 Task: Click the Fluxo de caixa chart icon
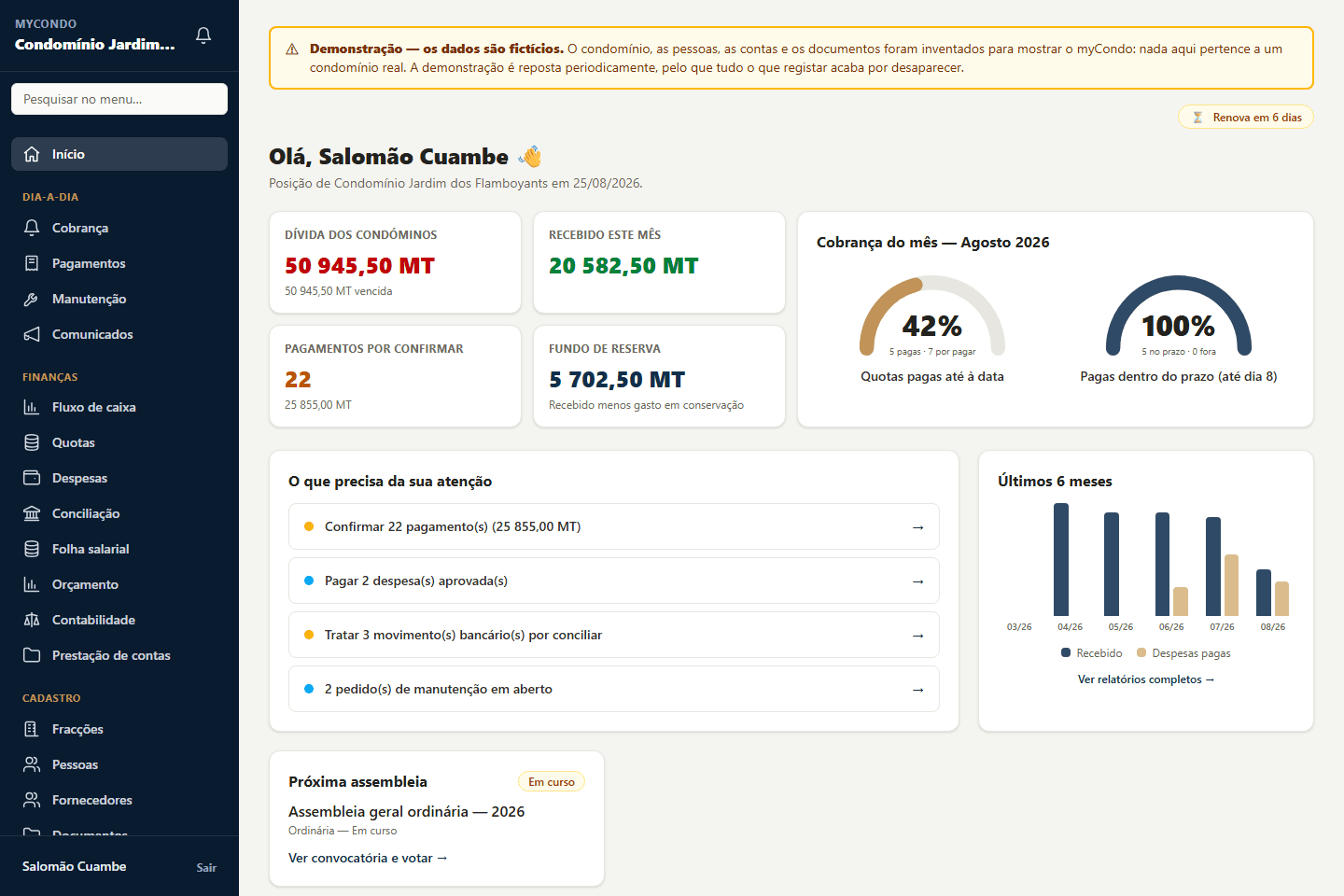coord(32,407)
